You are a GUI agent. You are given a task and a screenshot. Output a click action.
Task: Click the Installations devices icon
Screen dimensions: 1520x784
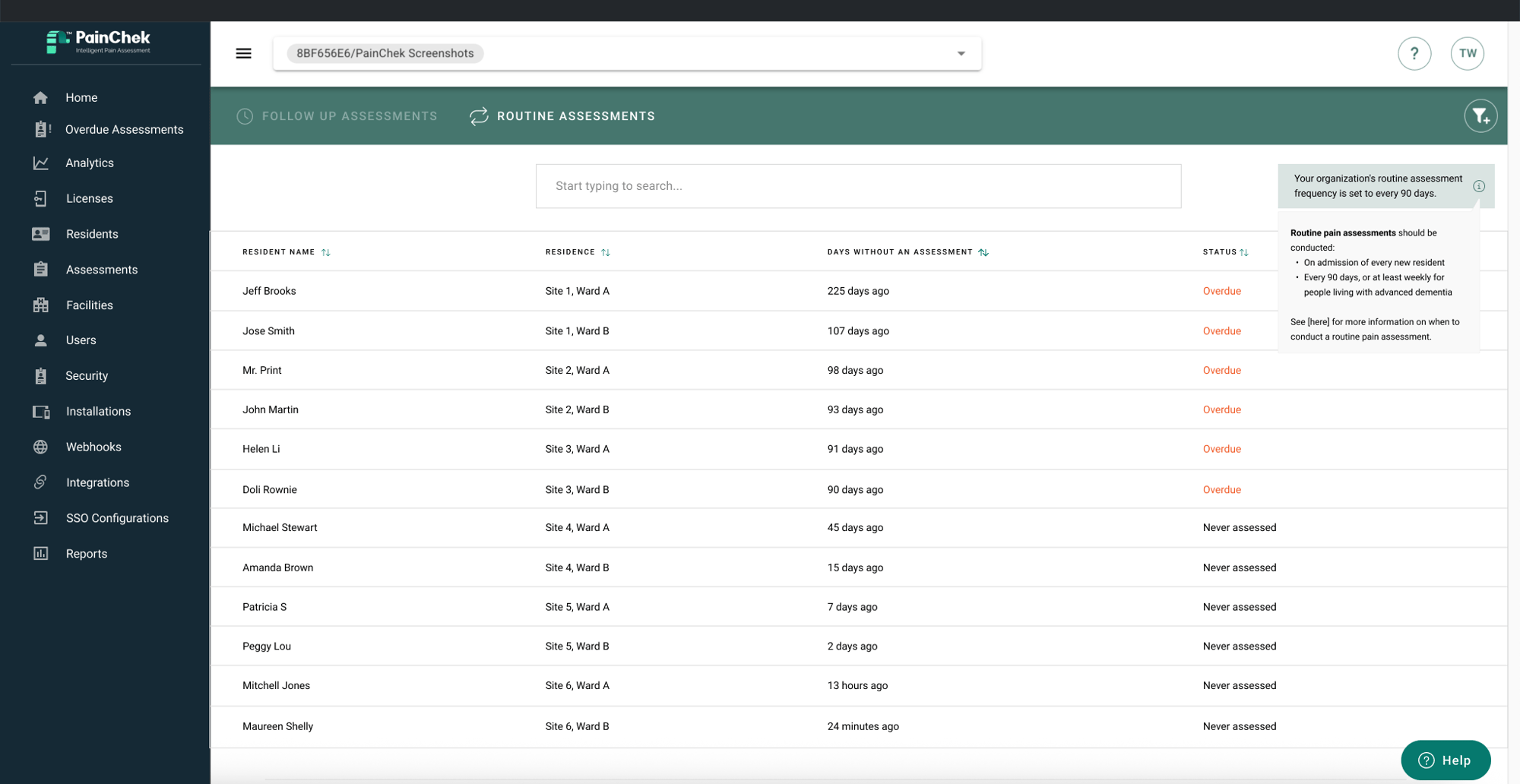coord(41,412)
